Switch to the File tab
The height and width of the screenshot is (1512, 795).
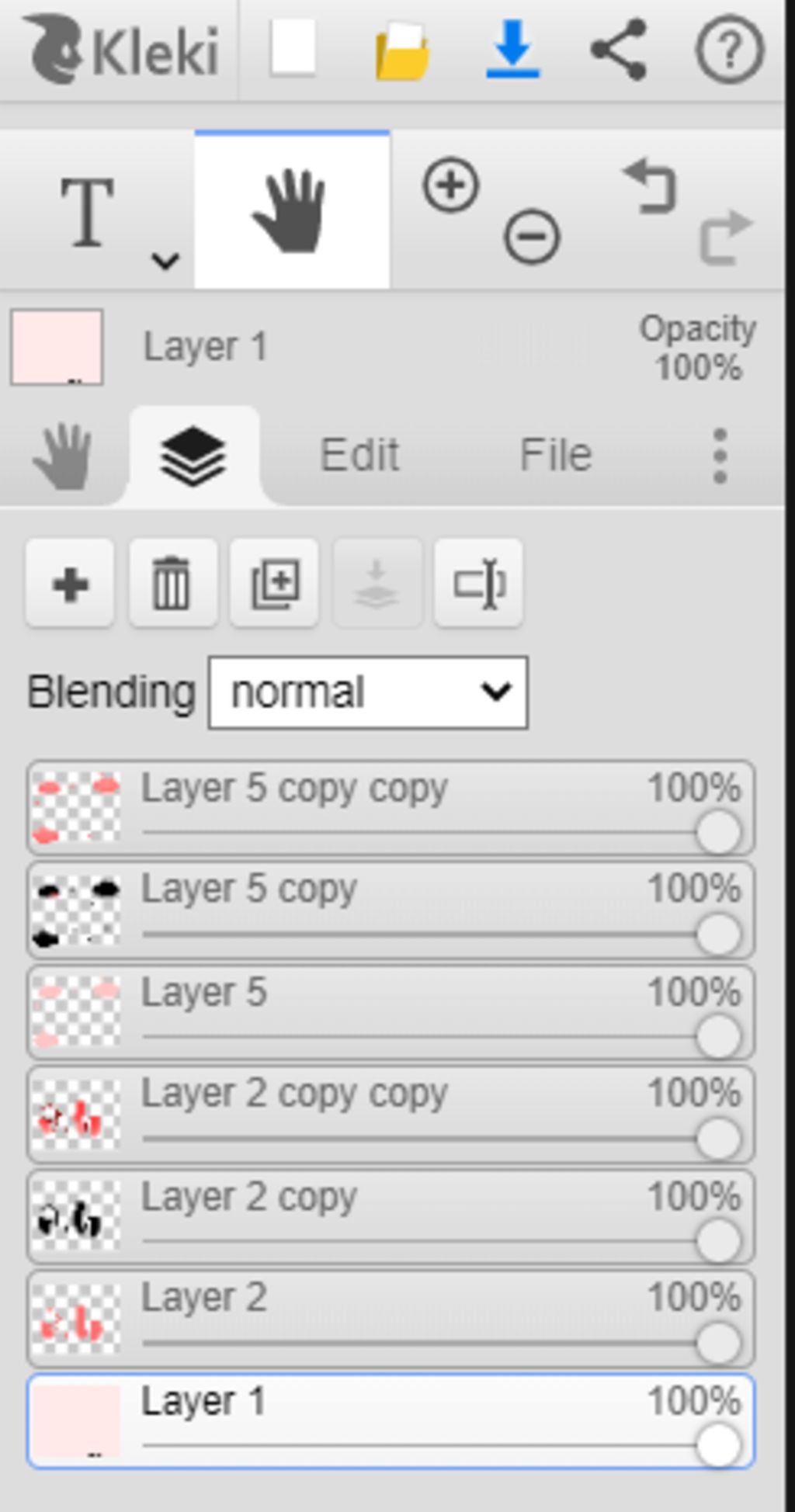[556, 455]
